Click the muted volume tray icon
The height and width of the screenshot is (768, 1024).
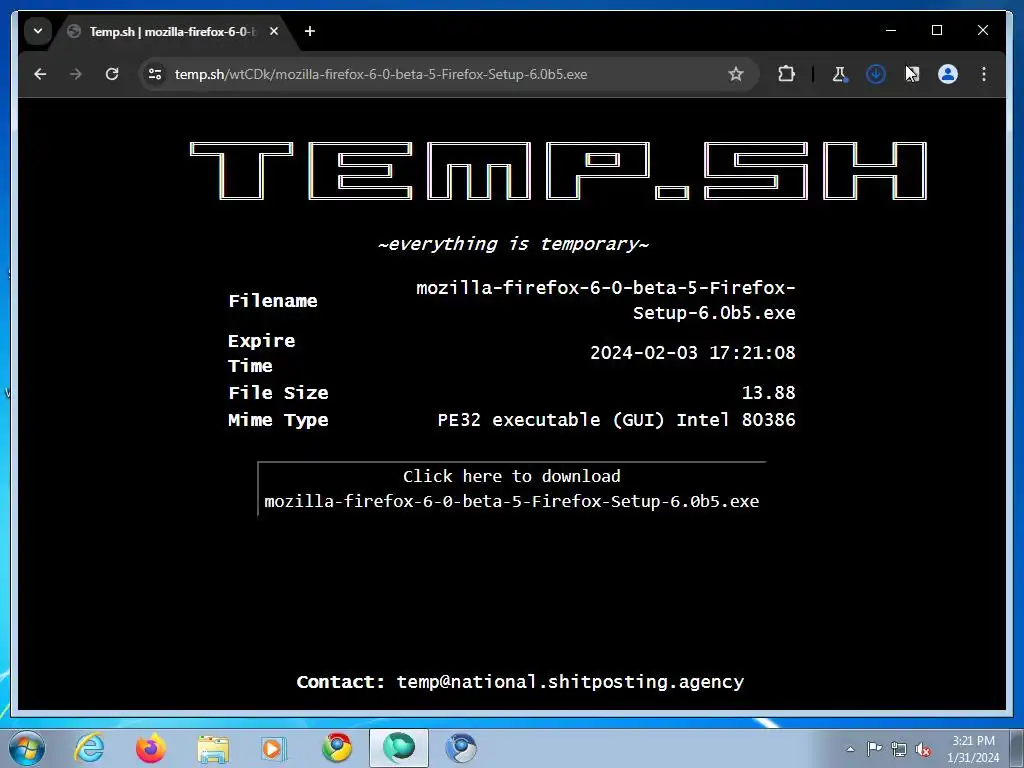(923, 749)
